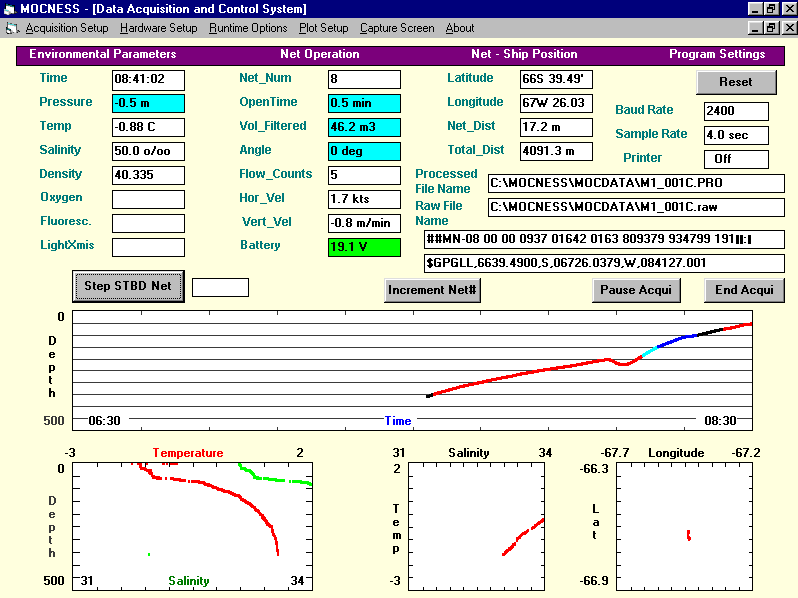Click the Increment Net# button
The image size is (798, 598).
(x=432, y=290)
